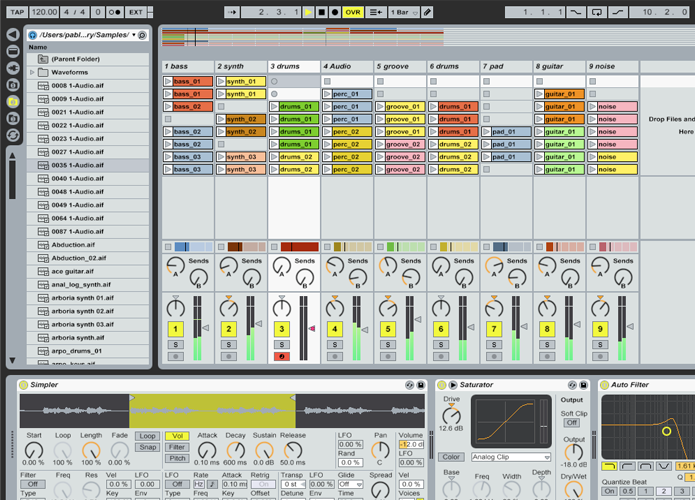
Task: Click track 8 volume fader handle
Action: [x=577, y=325]
